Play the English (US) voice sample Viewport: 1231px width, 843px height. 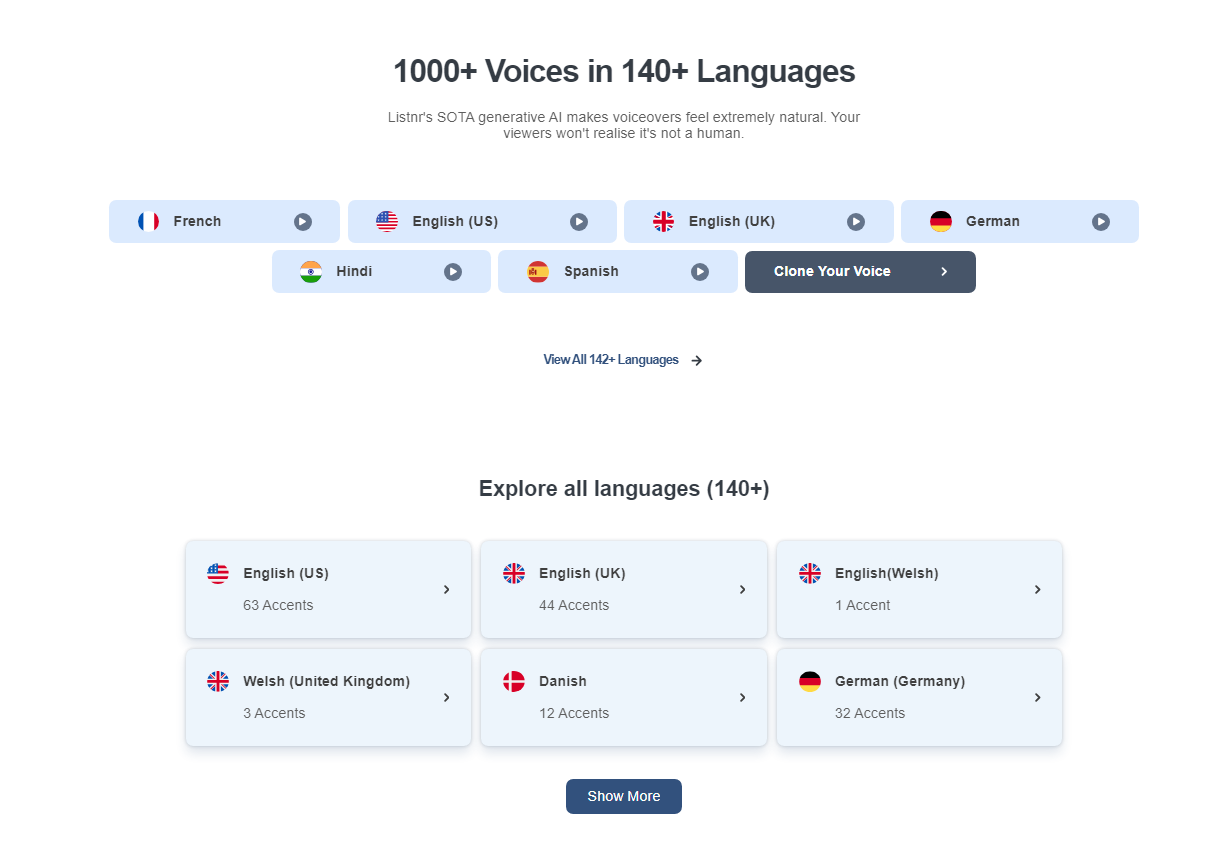click(x=579, y=222)
